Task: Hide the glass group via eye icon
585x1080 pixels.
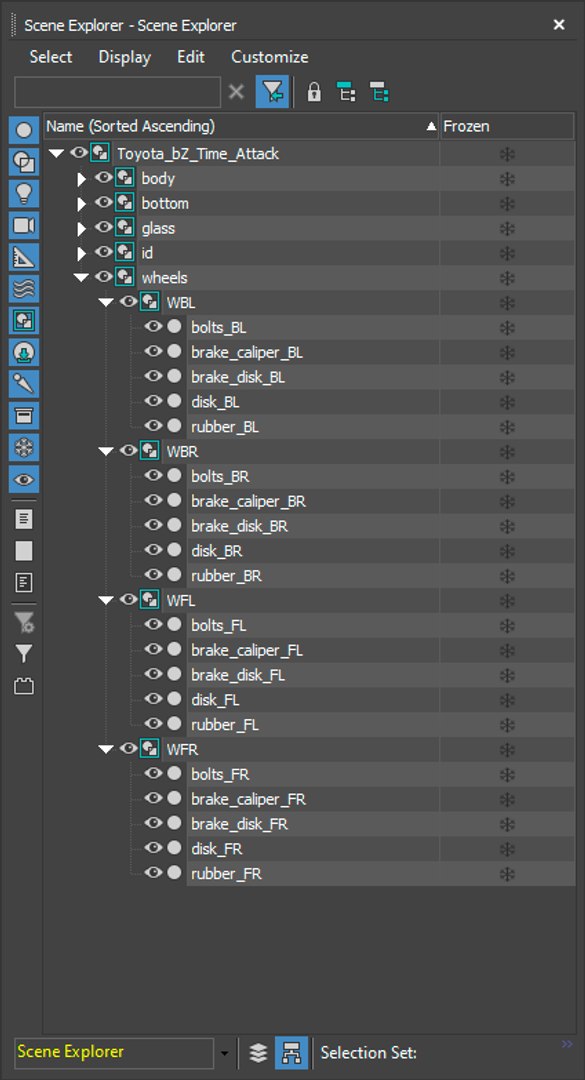Action: pos(103,227)
